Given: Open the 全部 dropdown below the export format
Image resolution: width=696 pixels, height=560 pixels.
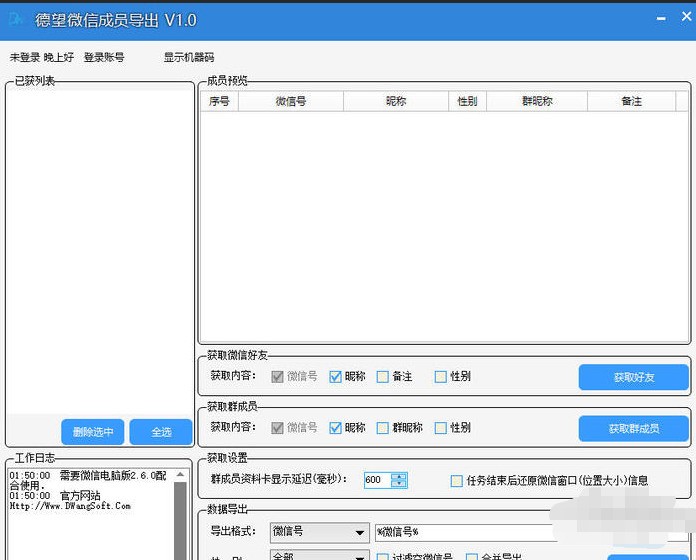Looking at the screenshot, I should tap(320, 555).
